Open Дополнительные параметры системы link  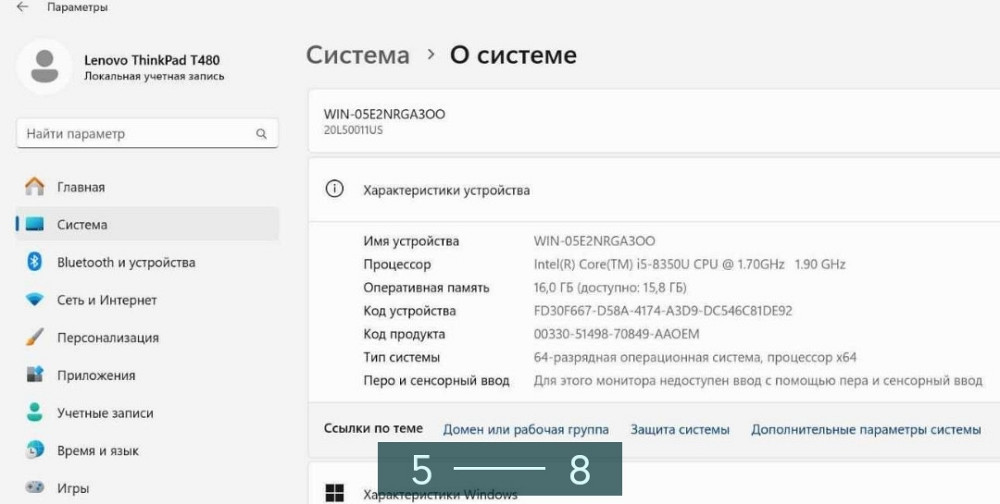pyautogui.click(x=866, y=430)
